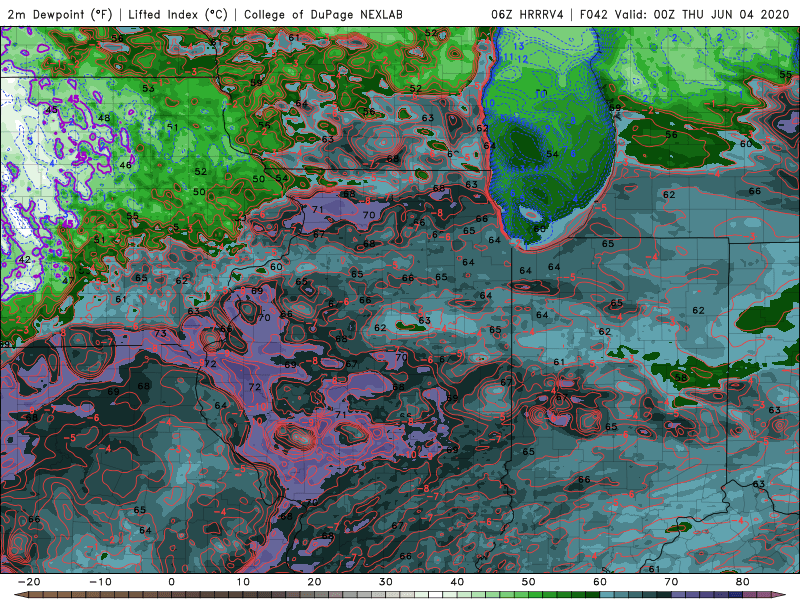This screenshot has height=600, width=800.
Task: Click the 47 dewpoint value on the map
Action: coord(68,281)
